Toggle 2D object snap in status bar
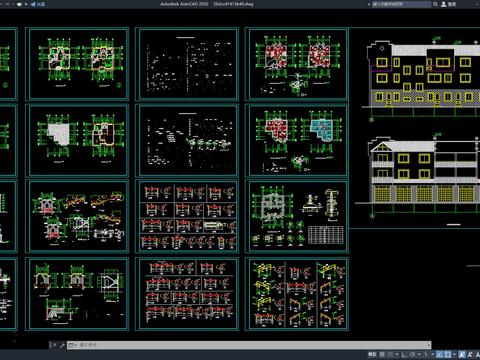Image resolution: width=480 pixels, height=360 pixels. tap(448, 354)
